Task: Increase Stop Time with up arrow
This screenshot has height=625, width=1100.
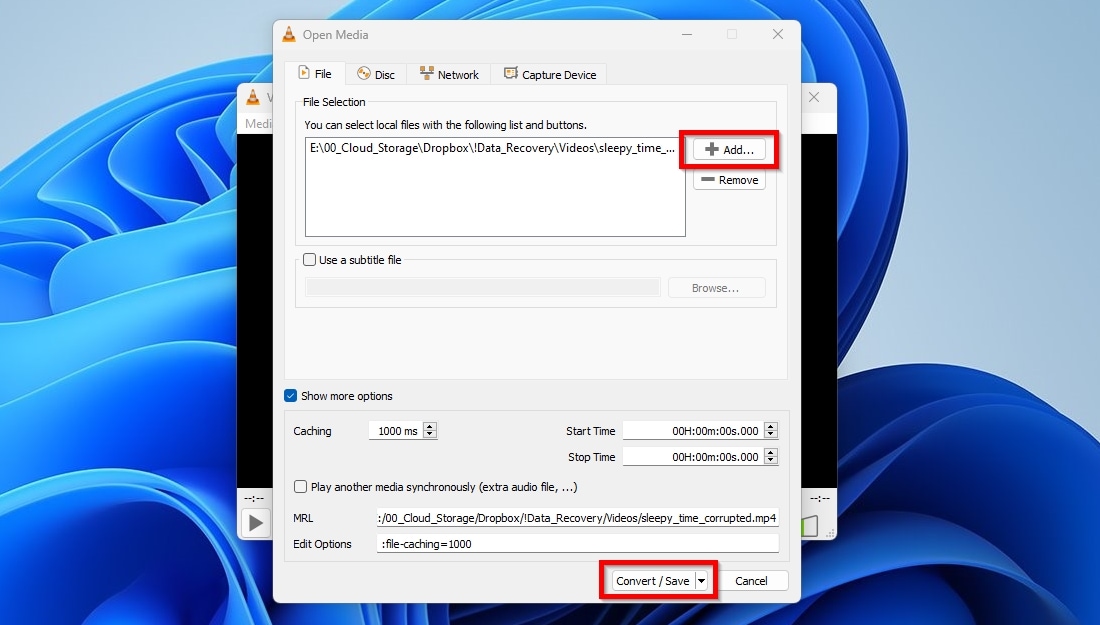Action: click(771, 452)
